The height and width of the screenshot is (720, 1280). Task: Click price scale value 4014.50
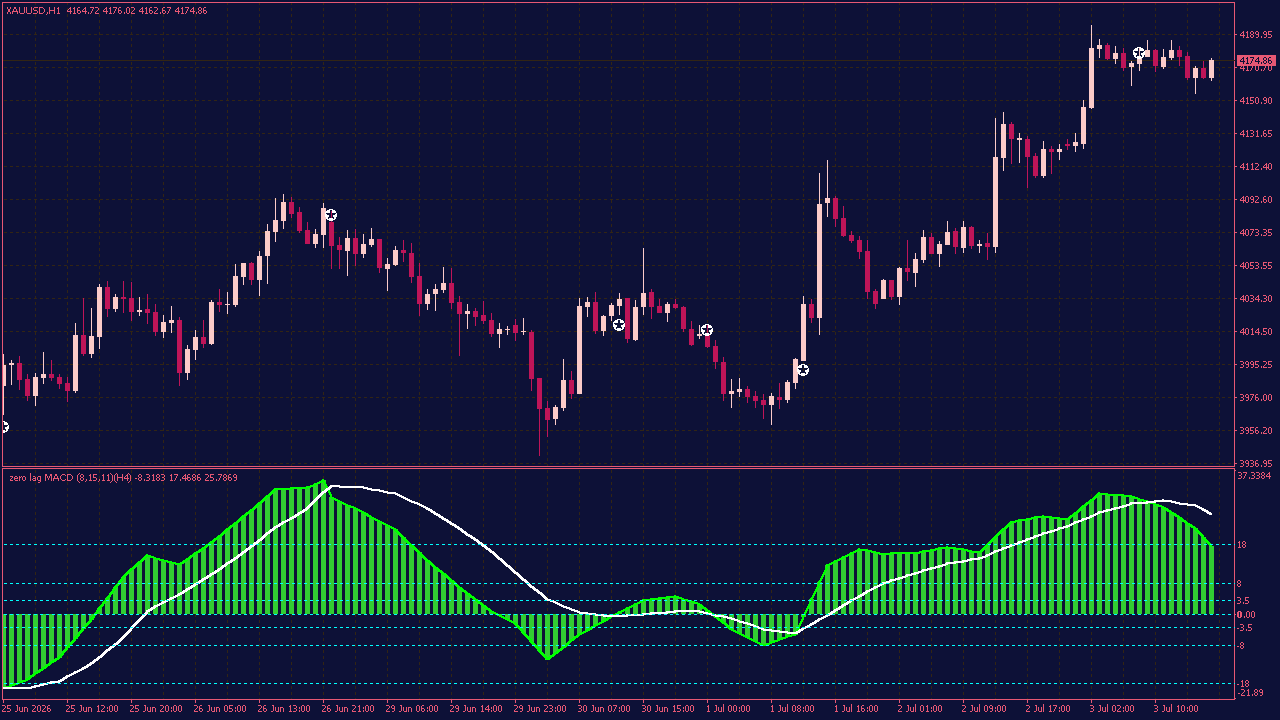pos(1255,332)
